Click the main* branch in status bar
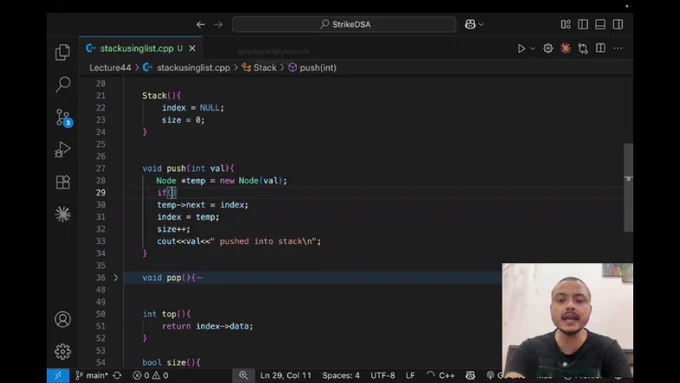 click(92, 375)
